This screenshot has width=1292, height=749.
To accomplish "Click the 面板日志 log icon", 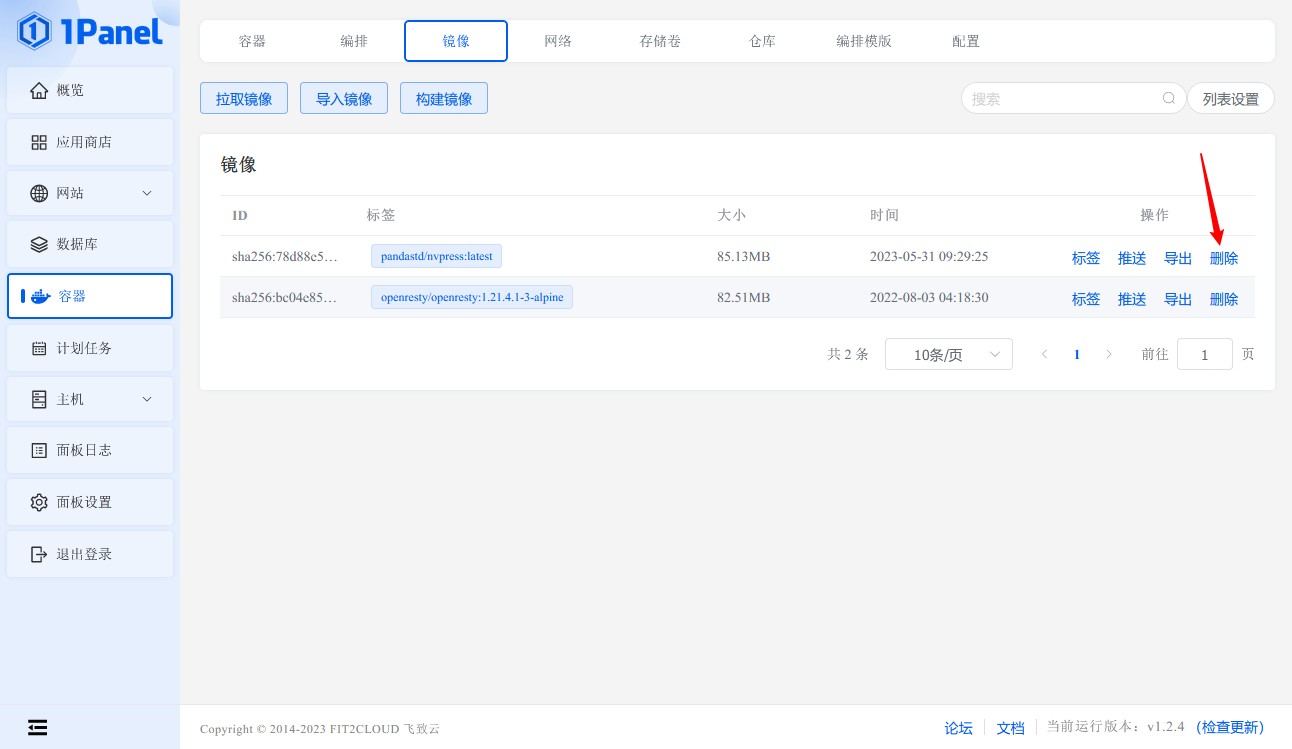I will pyautogui.click(x=39, y=450).
